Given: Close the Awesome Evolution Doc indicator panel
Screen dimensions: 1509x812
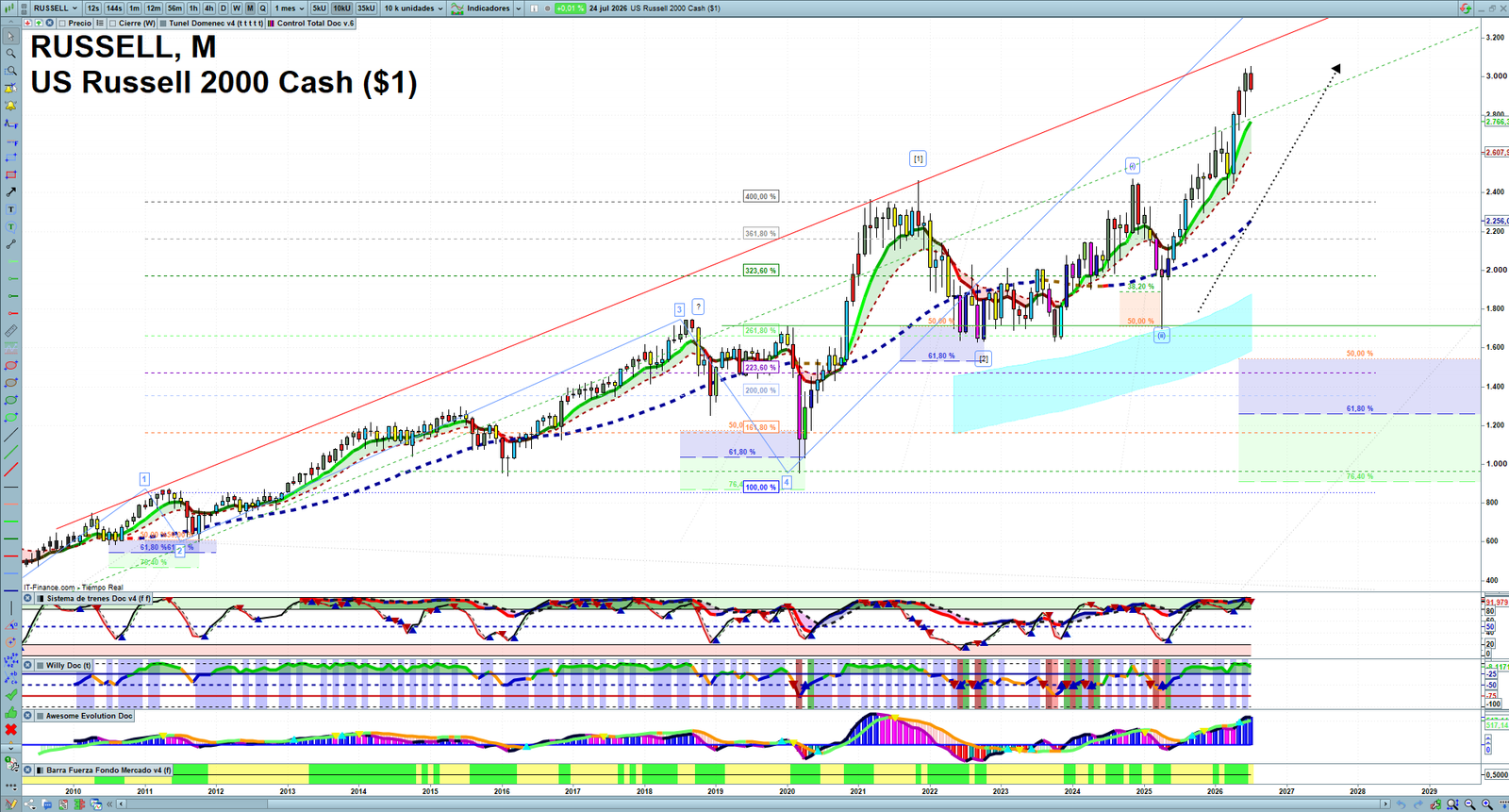Looking at the screenshot, I should click(x=27, y=716).
